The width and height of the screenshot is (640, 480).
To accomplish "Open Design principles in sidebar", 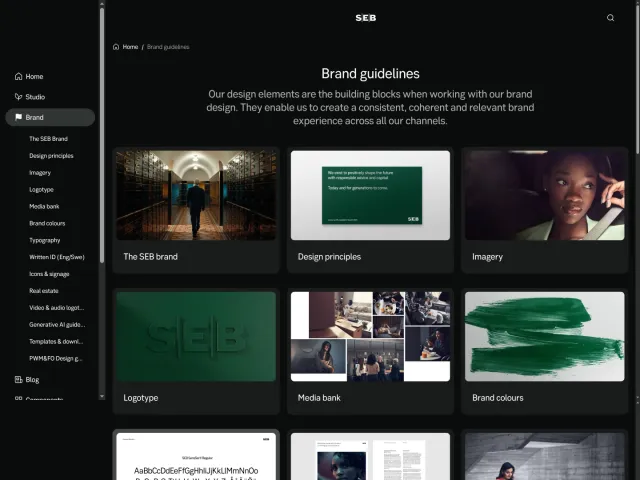I will (51, 156).
